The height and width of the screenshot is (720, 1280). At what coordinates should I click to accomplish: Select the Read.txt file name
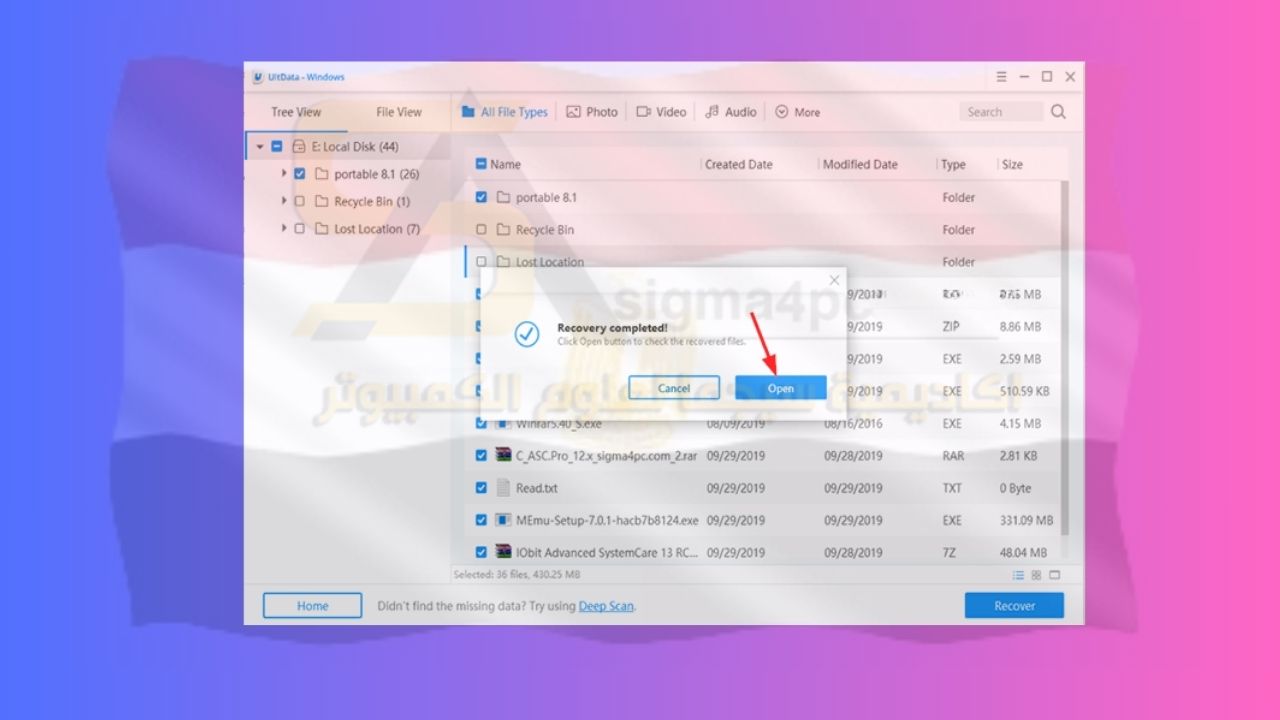537,488
